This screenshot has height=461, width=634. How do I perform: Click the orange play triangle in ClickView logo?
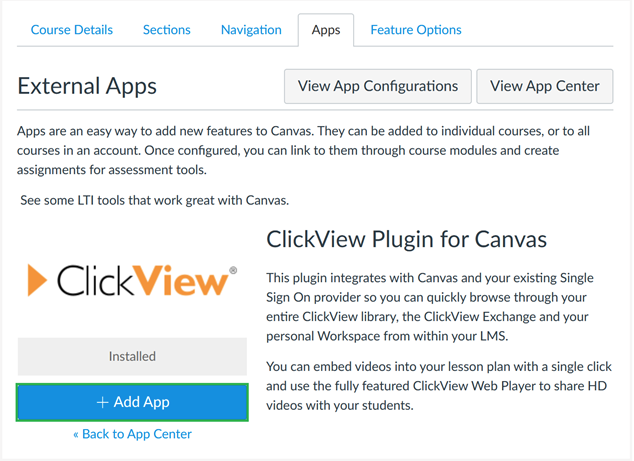point(36,280)
